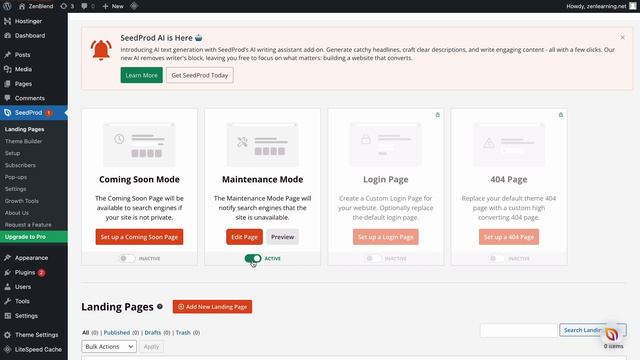Click Add New Landing Page button
This screenshot has height=360, width=640.
(212, 307)
